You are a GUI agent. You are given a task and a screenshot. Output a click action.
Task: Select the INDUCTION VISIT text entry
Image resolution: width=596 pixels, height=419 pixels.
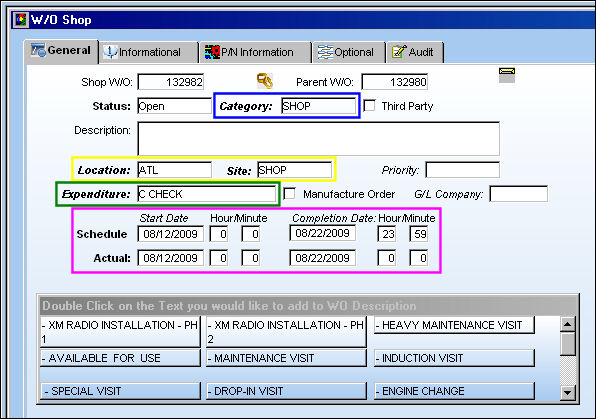pos(454,358)
